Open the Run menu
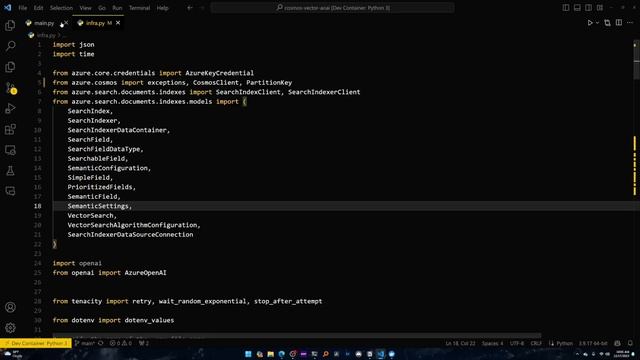 pos(117,8)
